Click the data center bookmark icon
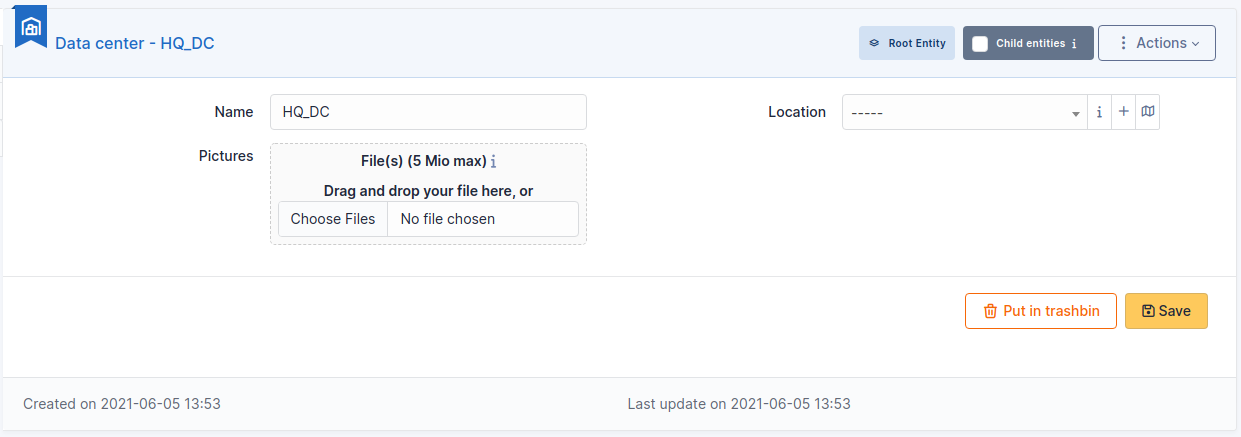The width and height of the screenshot is (1241, 437). [31, 27]
